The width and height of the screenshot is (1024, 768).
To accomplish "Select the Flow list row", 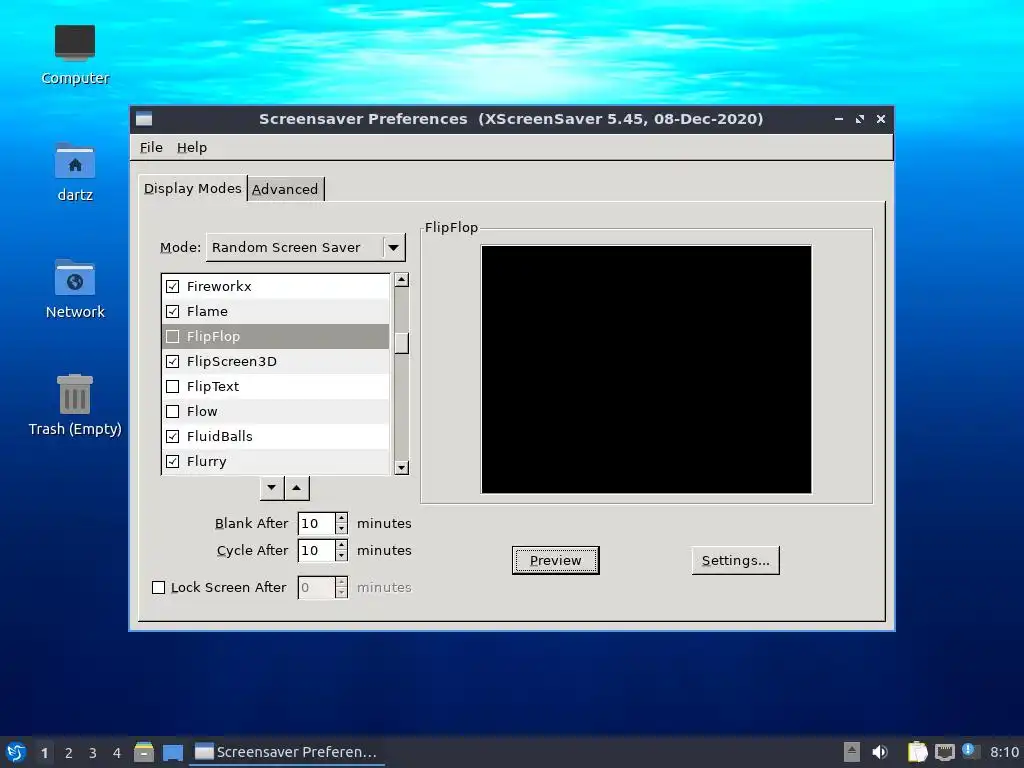I will click(x=276, y=411).
